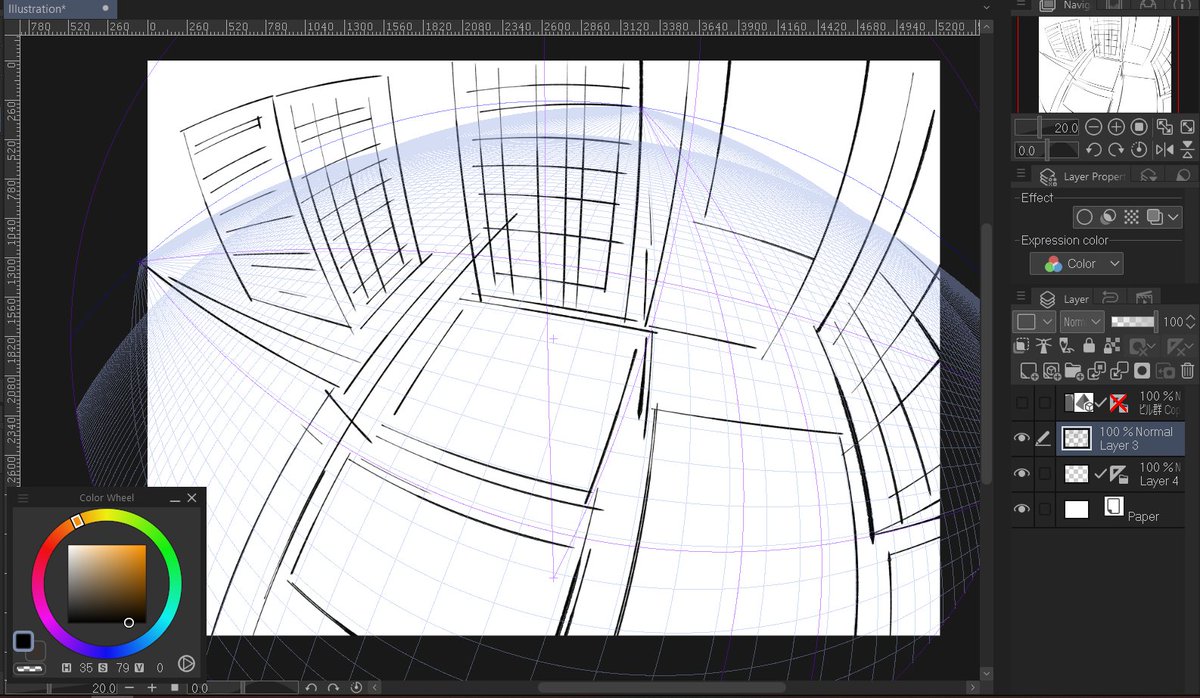Open Animation cels tab beside History

tap(1144, 298)
